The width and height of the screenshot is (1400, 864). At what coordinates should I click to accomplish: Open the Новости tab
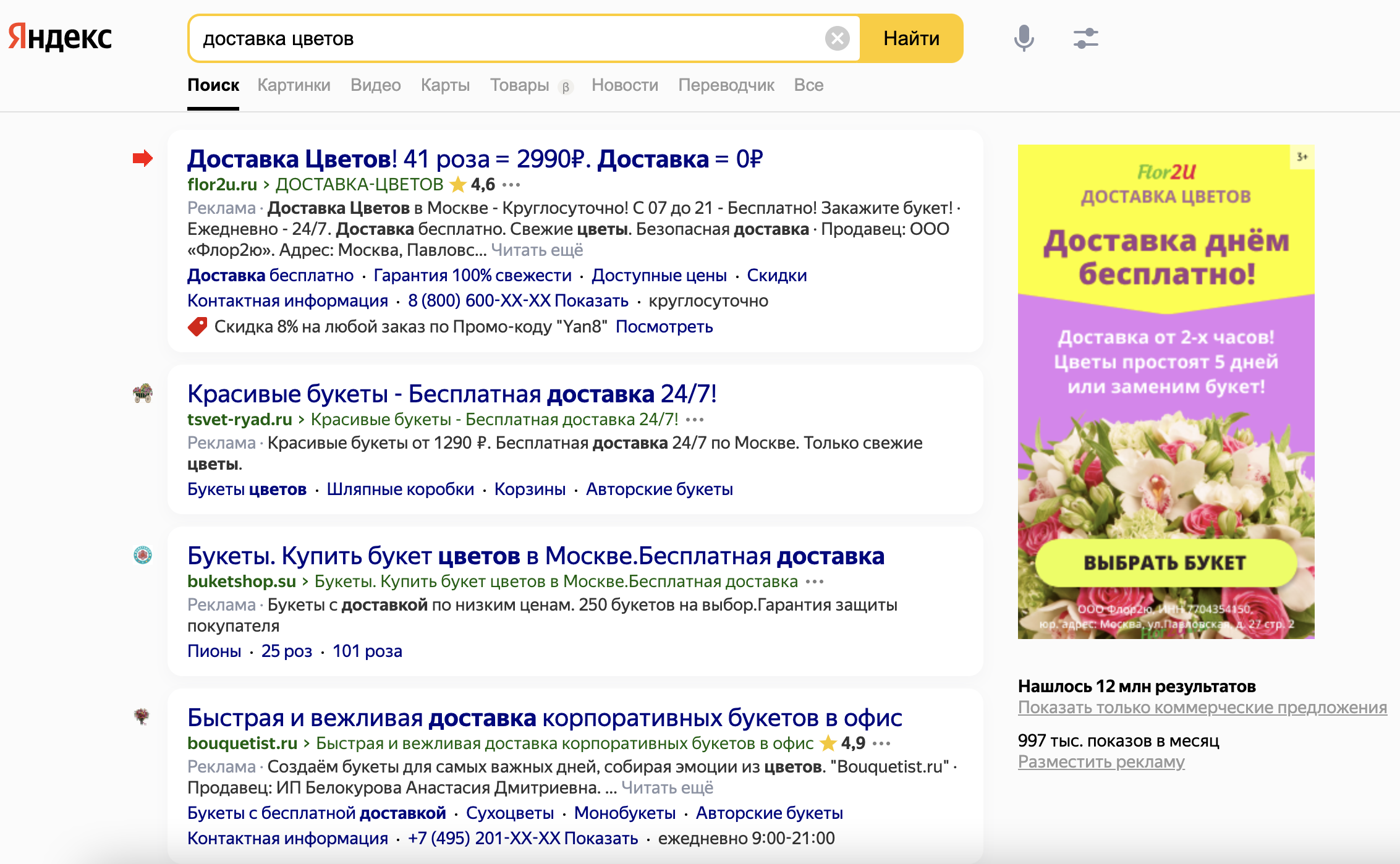coord(625,85)
